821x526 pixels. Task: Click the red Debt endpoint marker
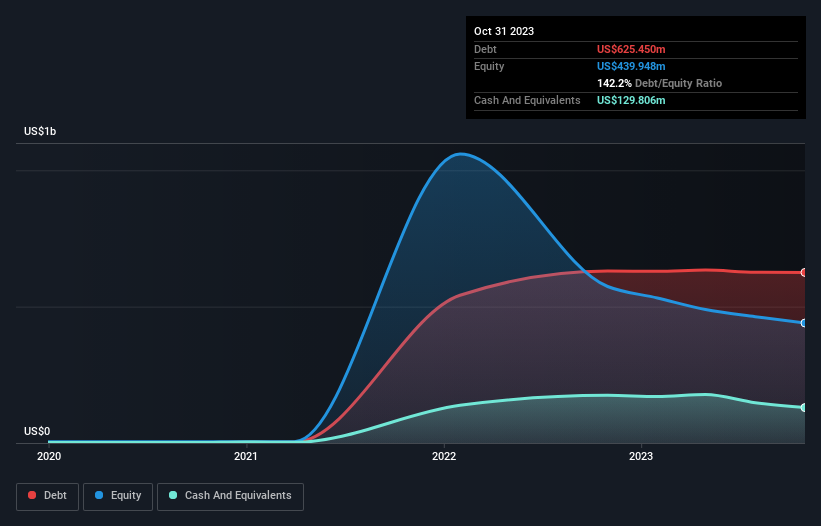(x=804, y=273)
